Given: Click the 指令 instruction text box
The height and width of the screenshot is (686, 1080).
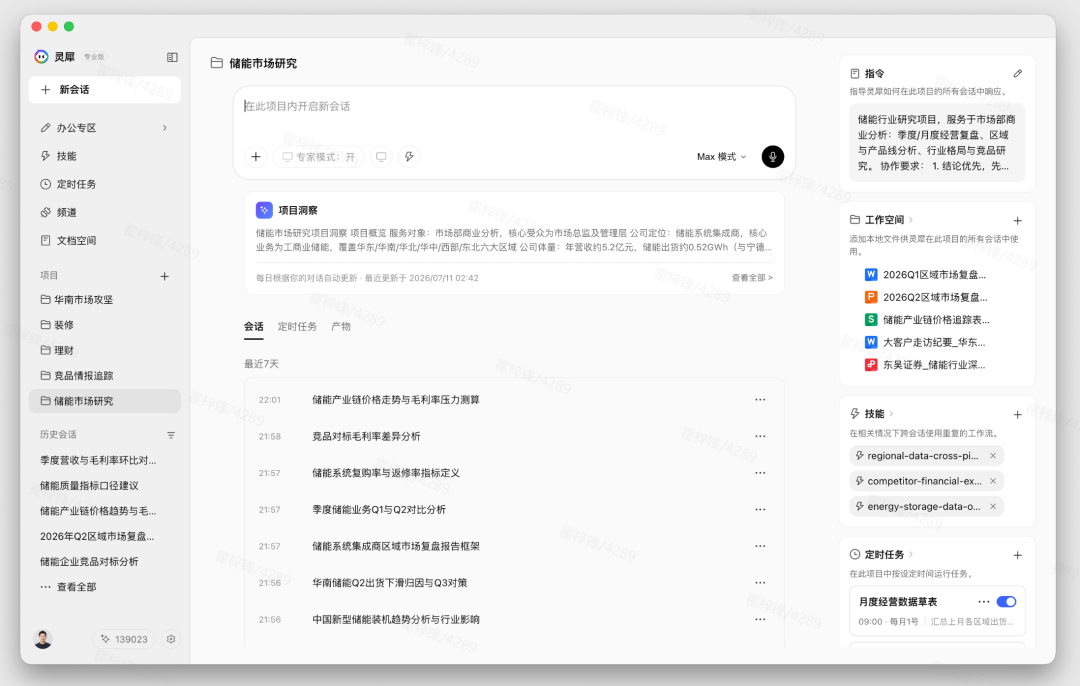Looking at the screenshot, I should pyautogui.click(x=937, y=143).
